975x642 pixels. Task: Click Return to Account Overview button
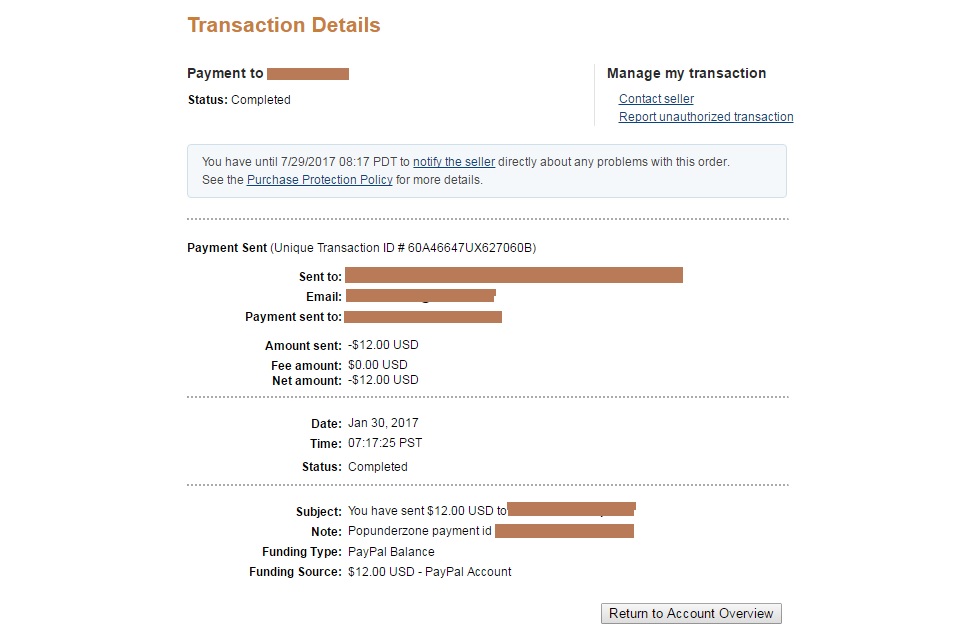pos(691,613)
